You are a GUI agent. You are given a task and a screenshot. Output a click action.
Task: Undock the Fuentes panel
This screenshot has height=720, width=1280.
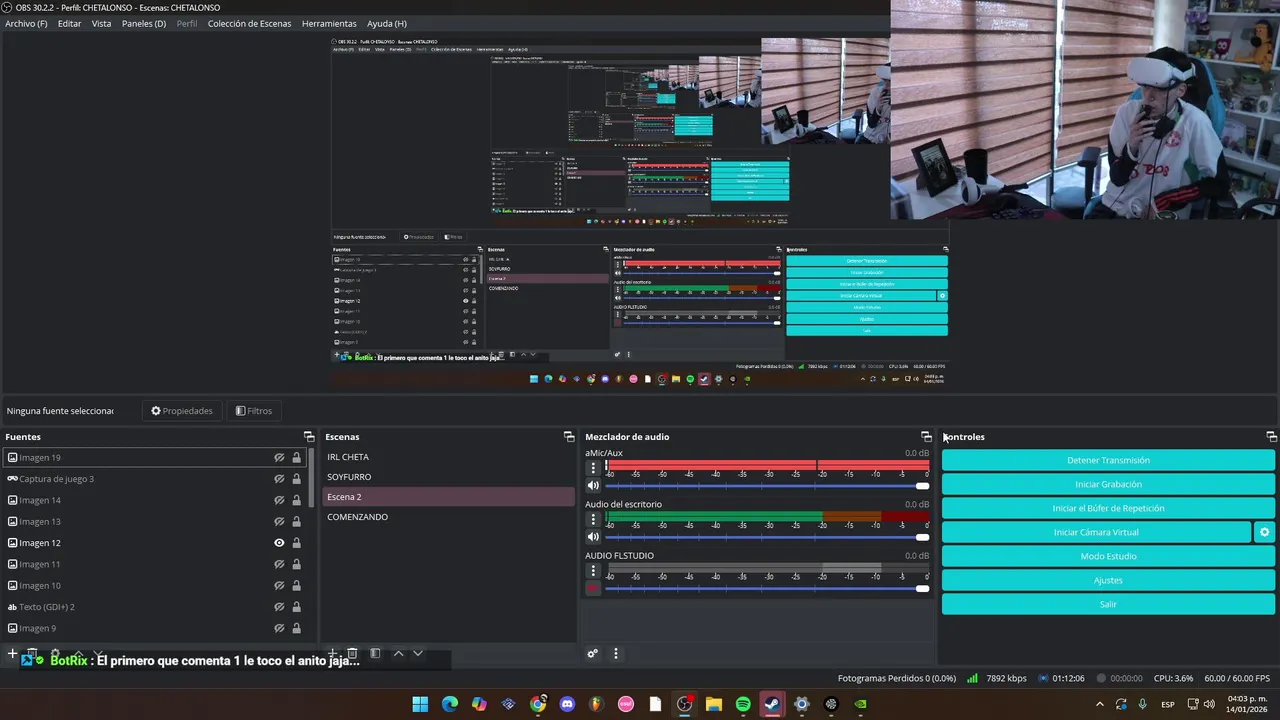[x=309, y=437]
